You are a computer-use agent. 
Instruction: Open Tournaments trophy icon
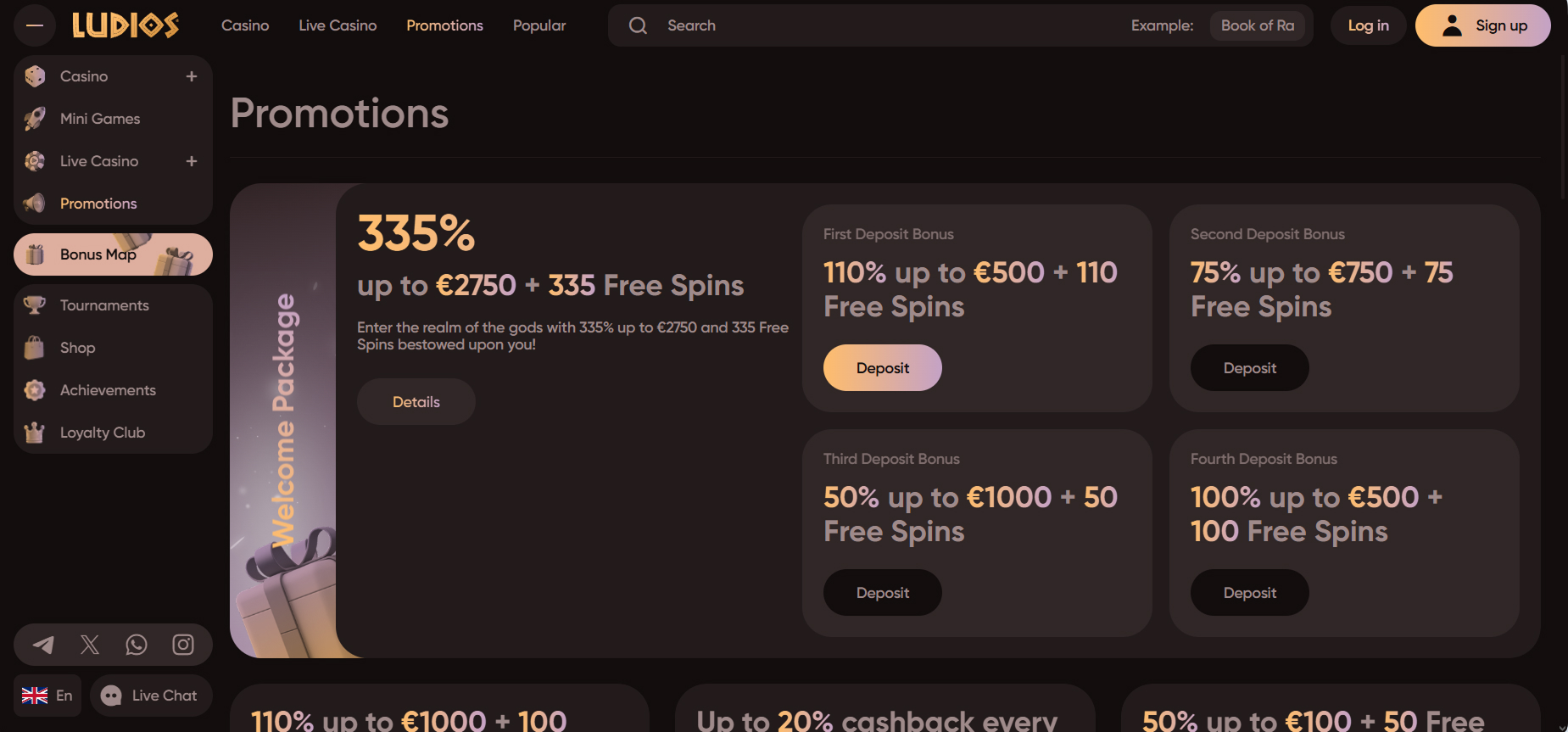[x=35, y=305]
